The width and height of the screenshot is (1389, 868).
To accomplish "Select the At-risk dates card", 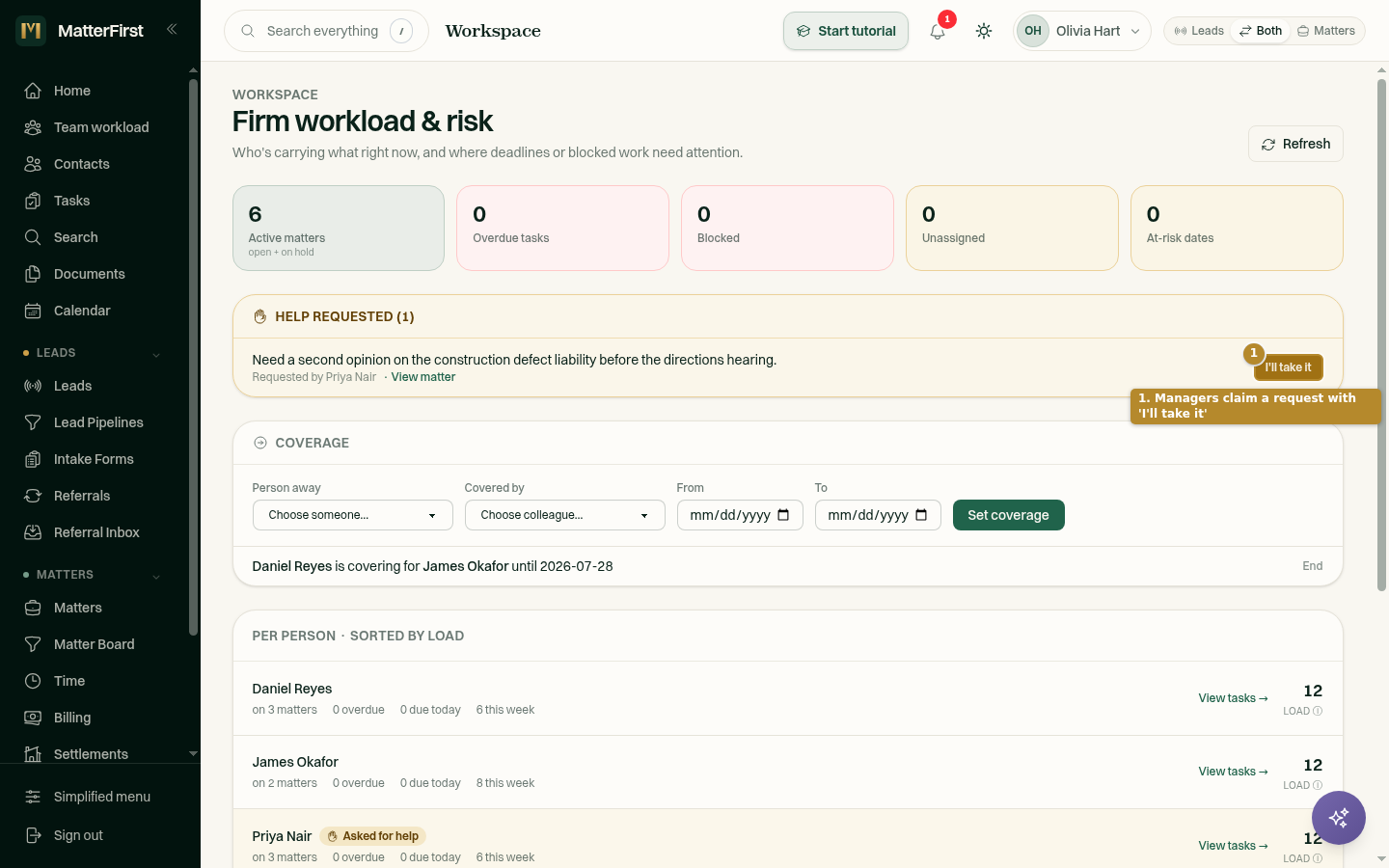I will [1237, 228].
